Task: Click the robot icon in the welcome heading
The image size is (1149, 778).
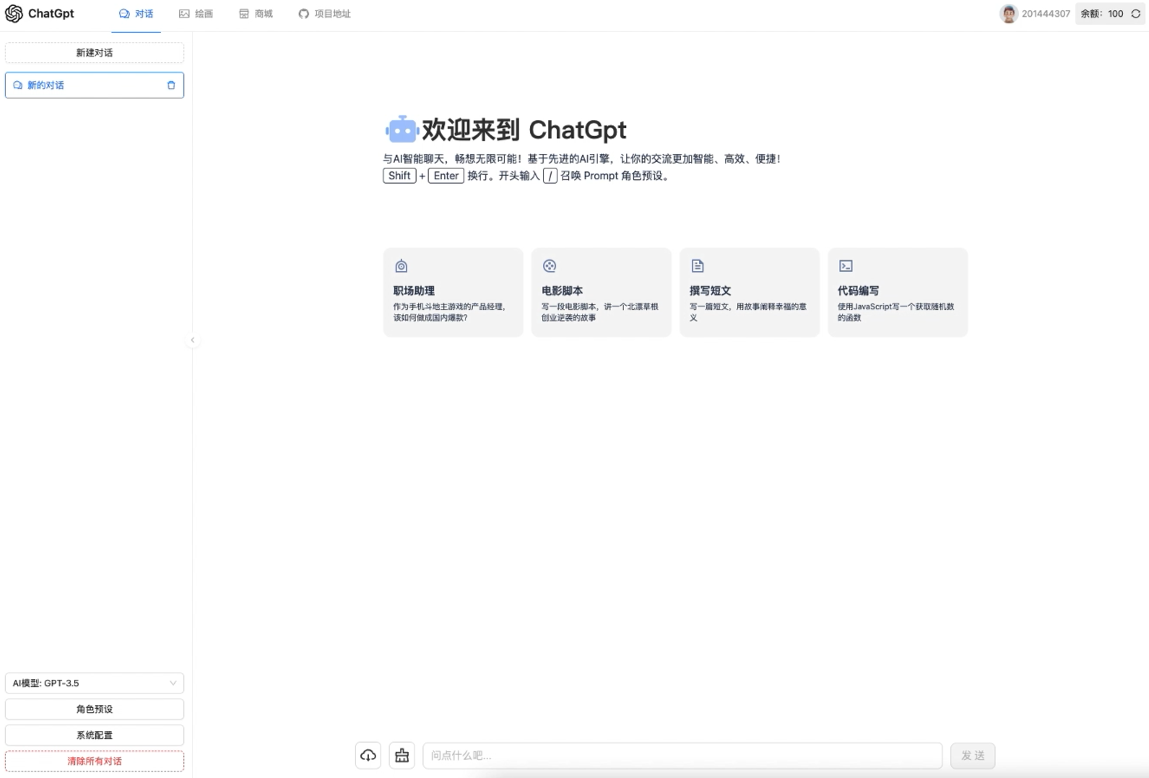Action: click(401, 129)
